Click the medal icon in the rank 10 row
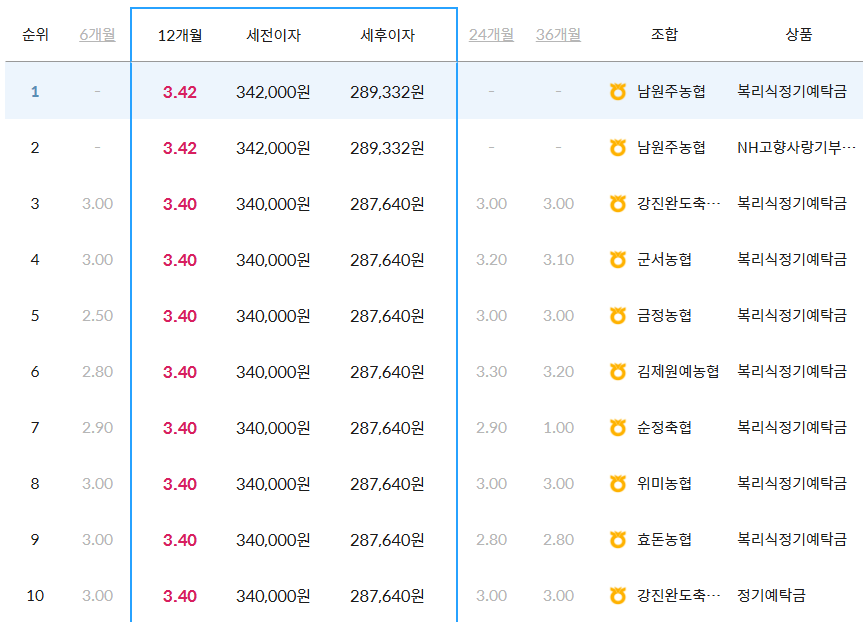Viewport: 863px width, 622px height. pyautogui.click(x=618, y=596)
